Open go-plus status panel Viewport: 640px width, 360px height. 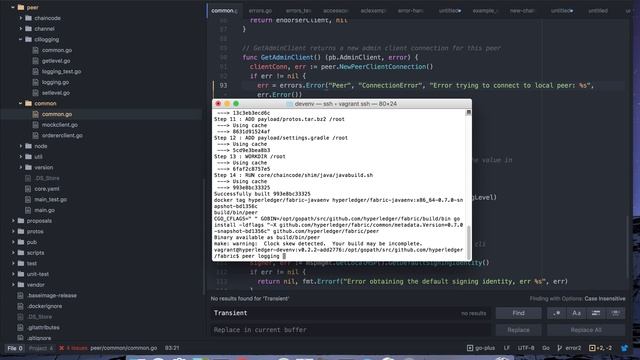[481, 348]
